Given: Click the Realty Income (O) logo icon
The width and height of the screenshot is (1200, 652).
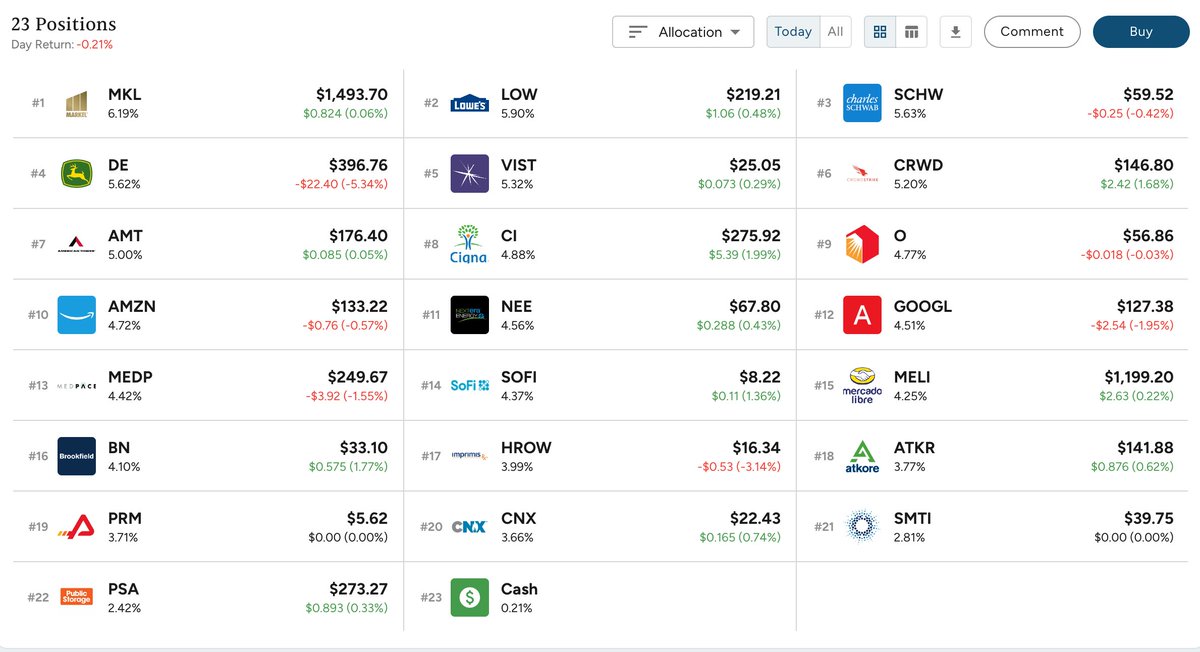Looking at the screenshot, I should [862, 244].
